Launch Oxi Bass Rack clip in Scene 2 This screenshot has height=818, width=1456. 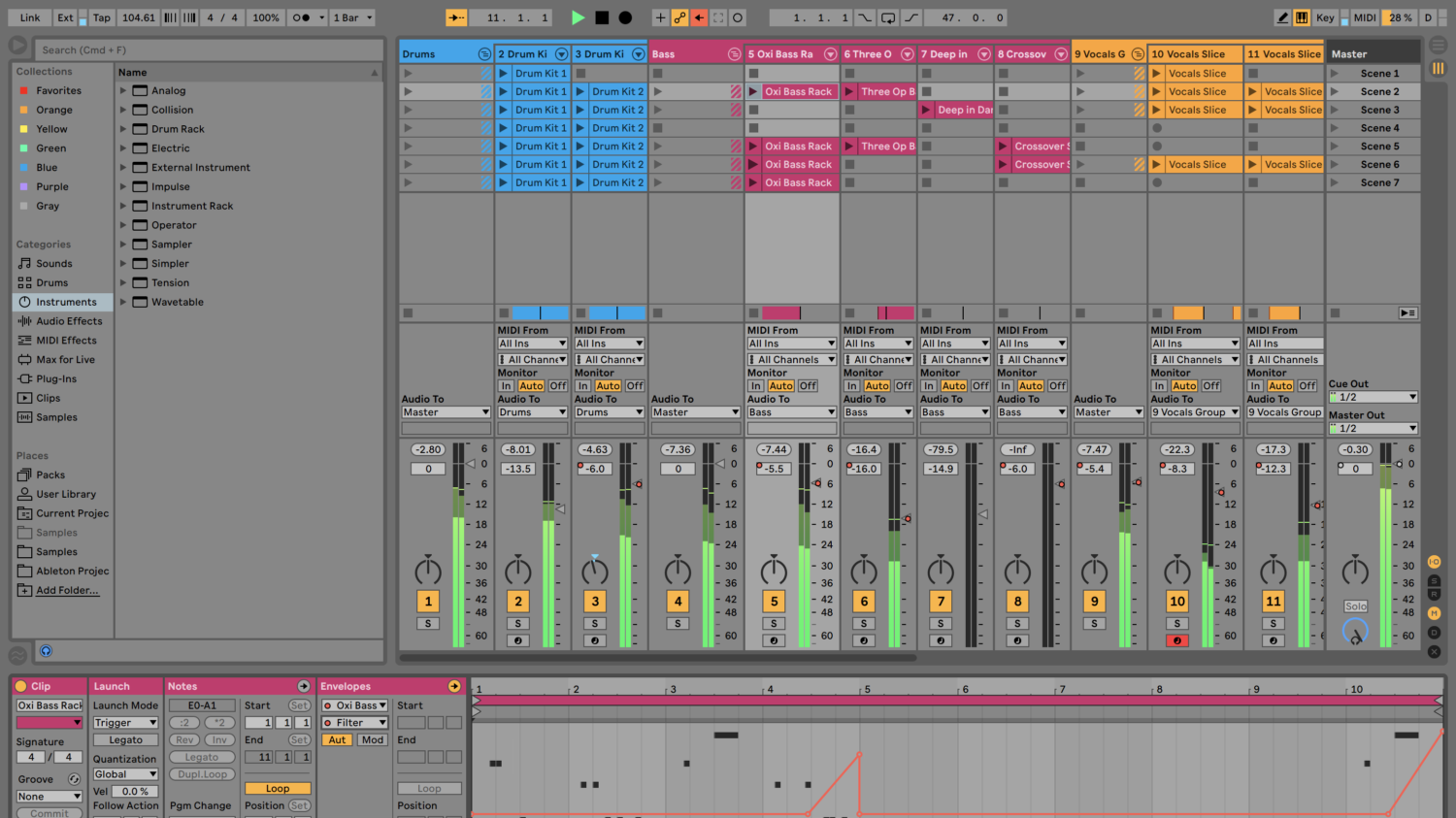(753, 91)
